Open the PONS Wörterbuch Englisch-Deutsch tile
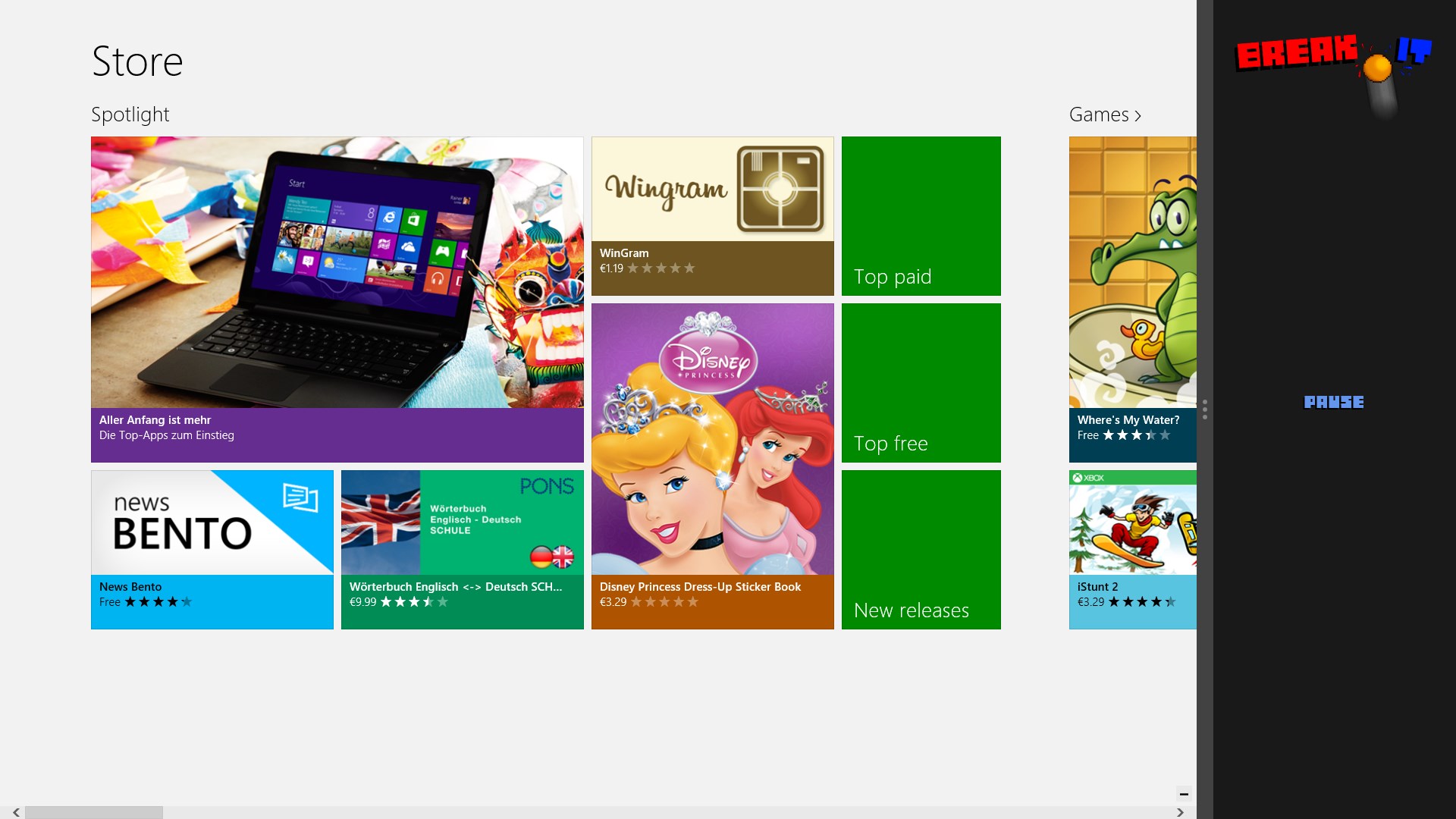Image resolution: width=1456 pixels, height=819 pixels. (x=463, y=550)
